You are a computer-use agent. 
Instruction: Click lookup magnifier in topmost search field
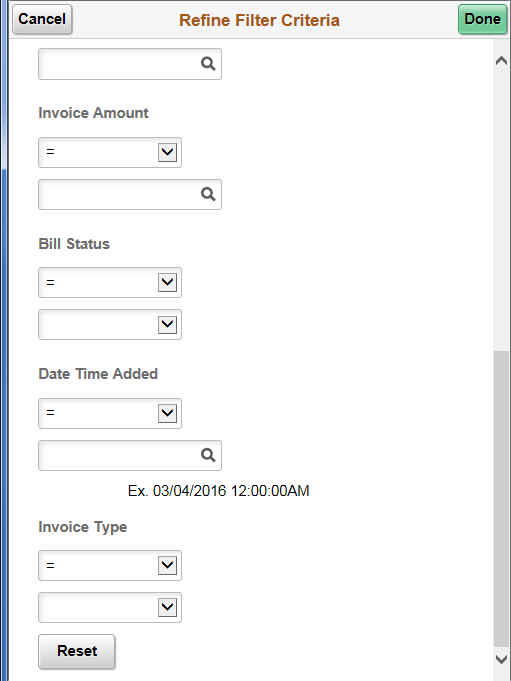tap(208, 64)
